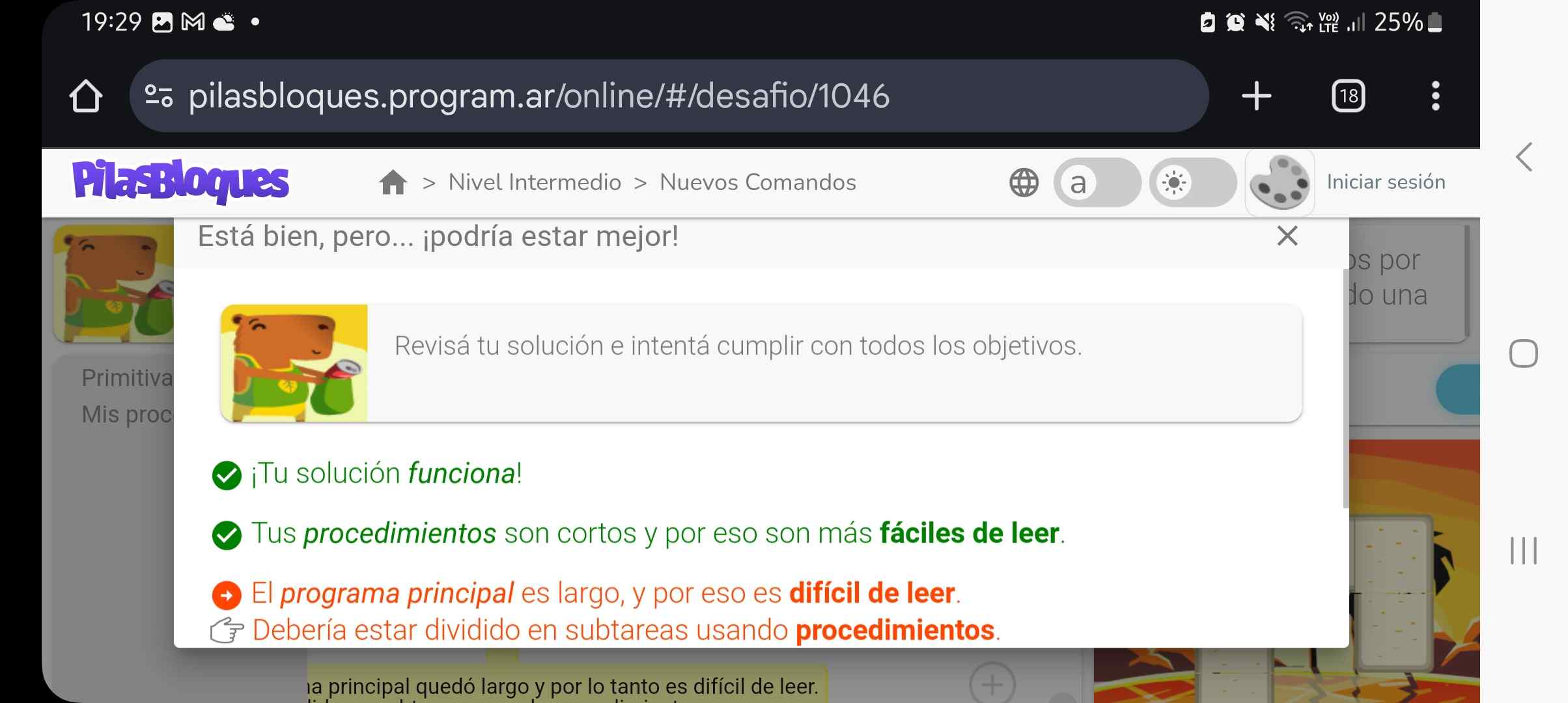The width and height of the screenshot is (1568, 703).
Task: Toggle the light/dark theme switch
Action: point(1192,182)
